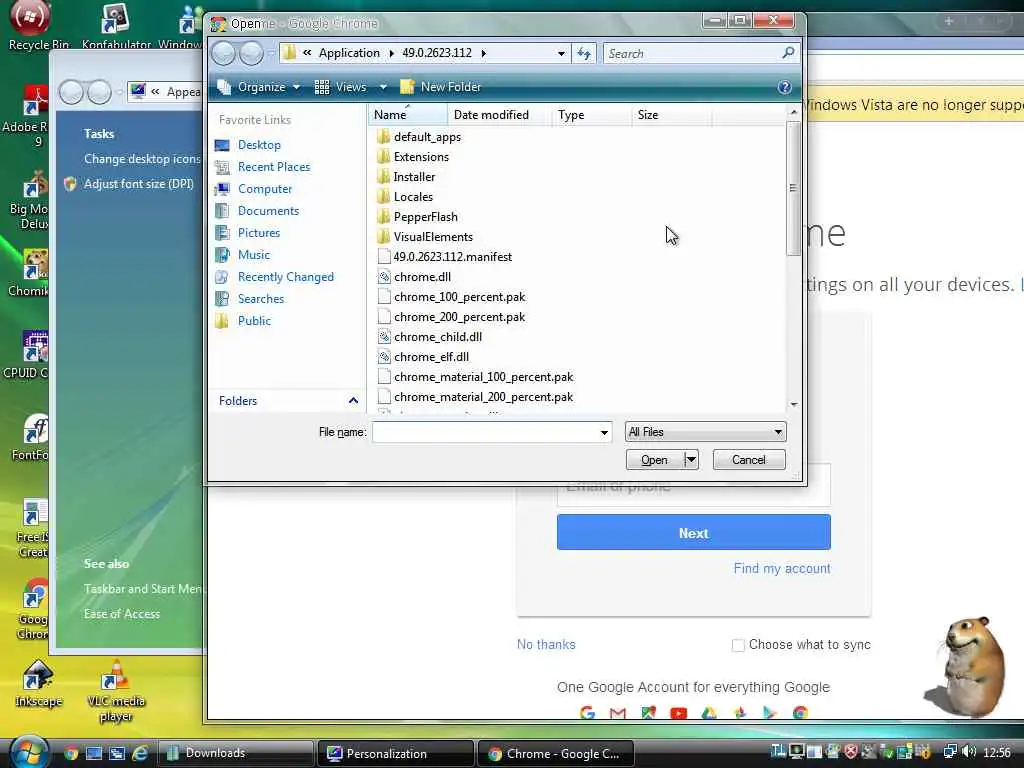
Task: Expand the Folders pane chevron
Action: coord(353,401)
